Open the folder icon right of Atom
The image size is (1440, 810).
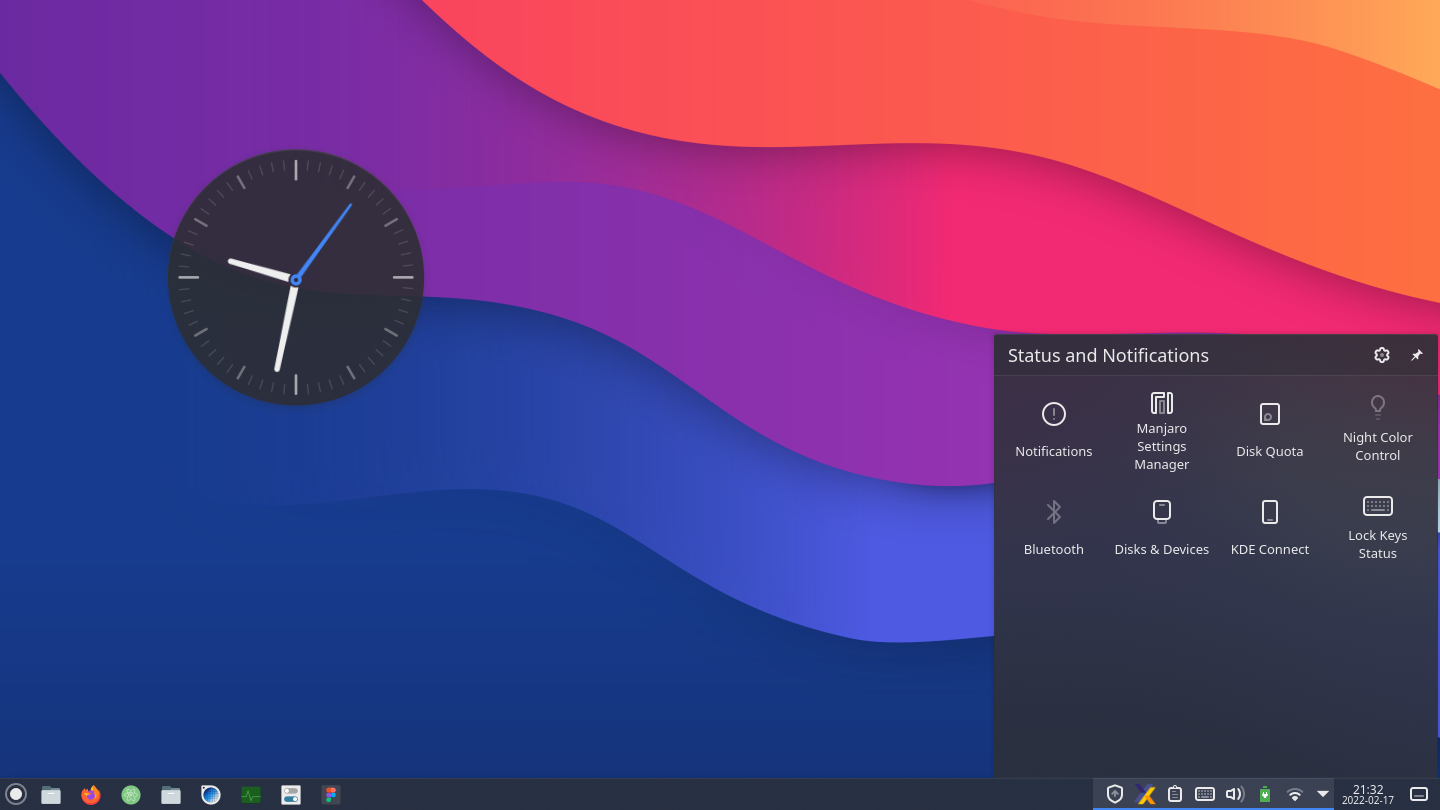click(171, 794)
